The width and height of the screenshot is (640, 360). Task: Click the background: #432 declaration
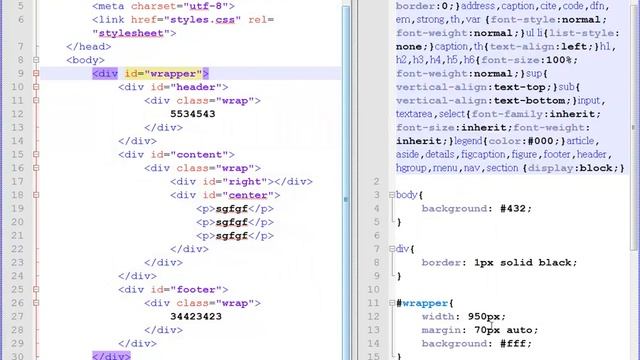pyautogui.click(x=476, y=209)
